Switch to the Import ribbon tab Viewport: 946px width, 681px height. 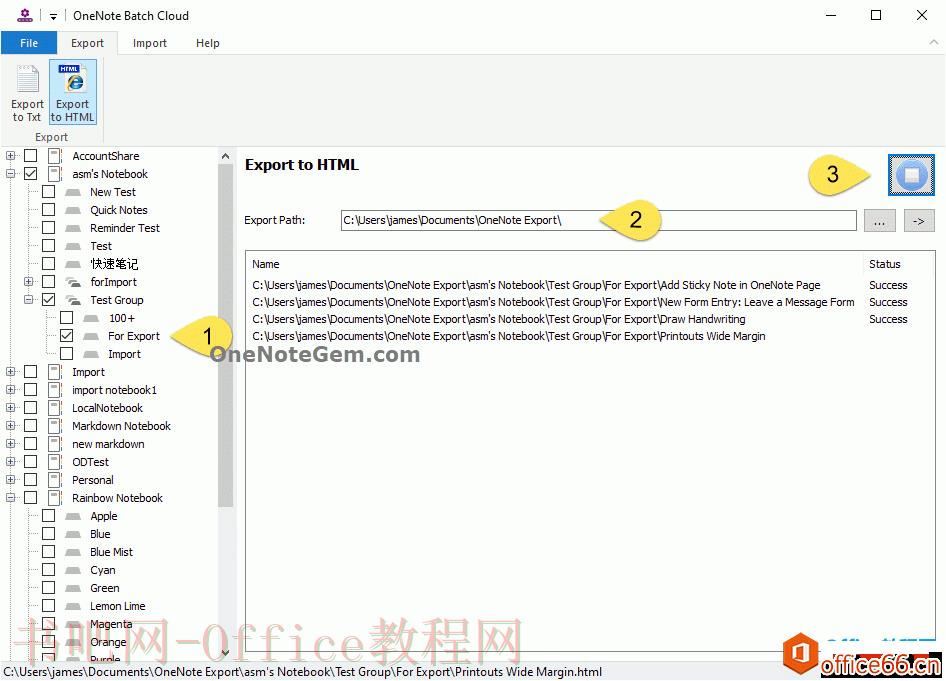coord(150,43)
